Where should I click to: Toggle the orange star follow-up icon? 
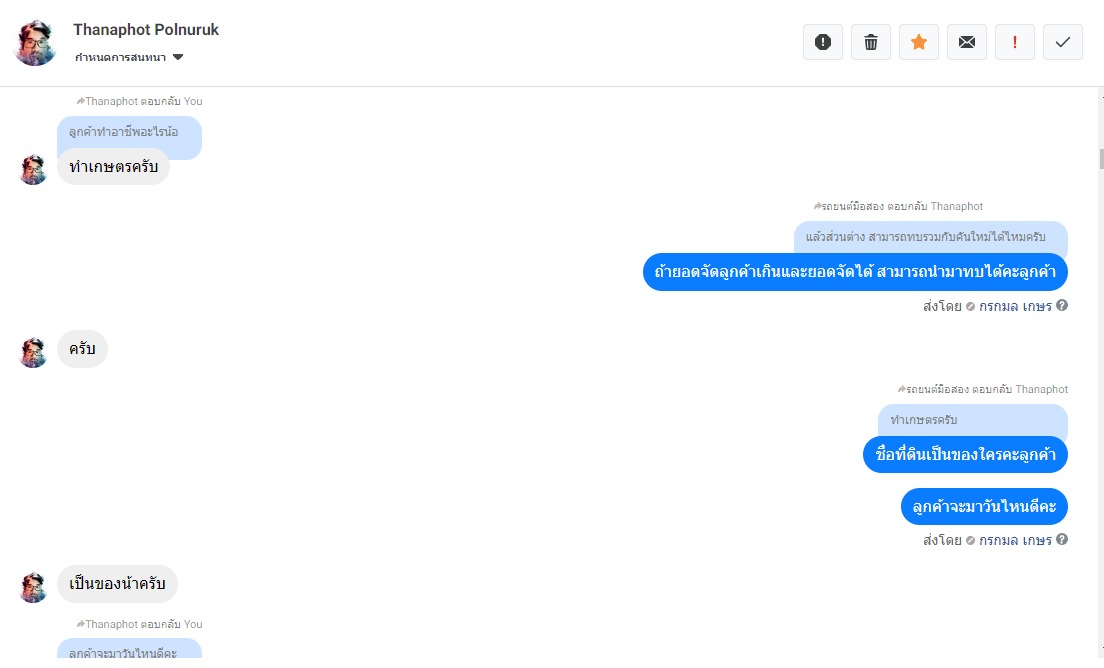point(918,42)
